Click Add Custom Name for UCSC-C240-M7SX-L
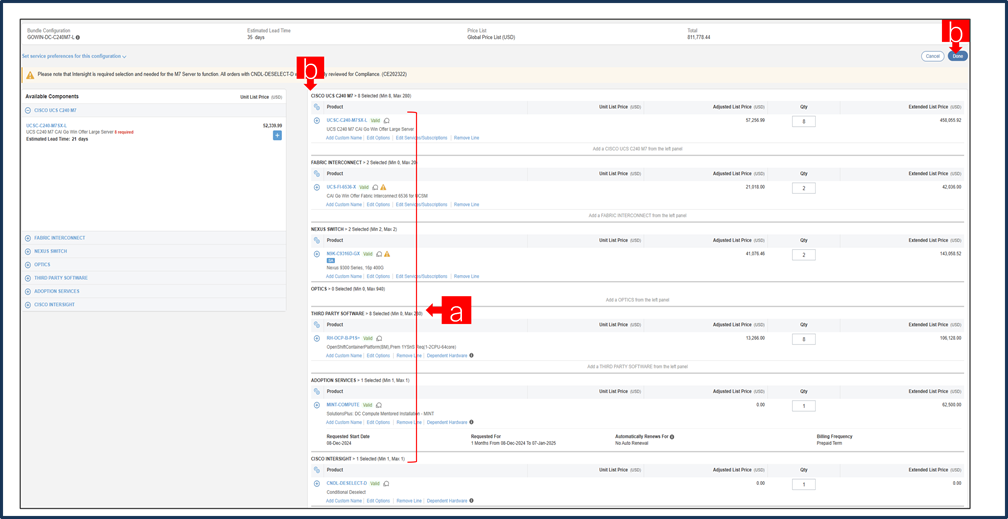This screenshot has height=519, width=1008. pos(343,138)
